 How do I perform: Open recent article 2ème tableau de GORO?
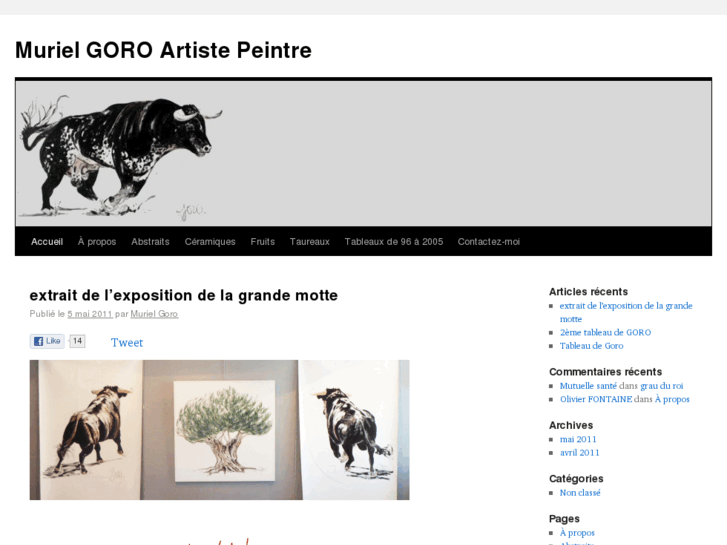pos(605,333)
